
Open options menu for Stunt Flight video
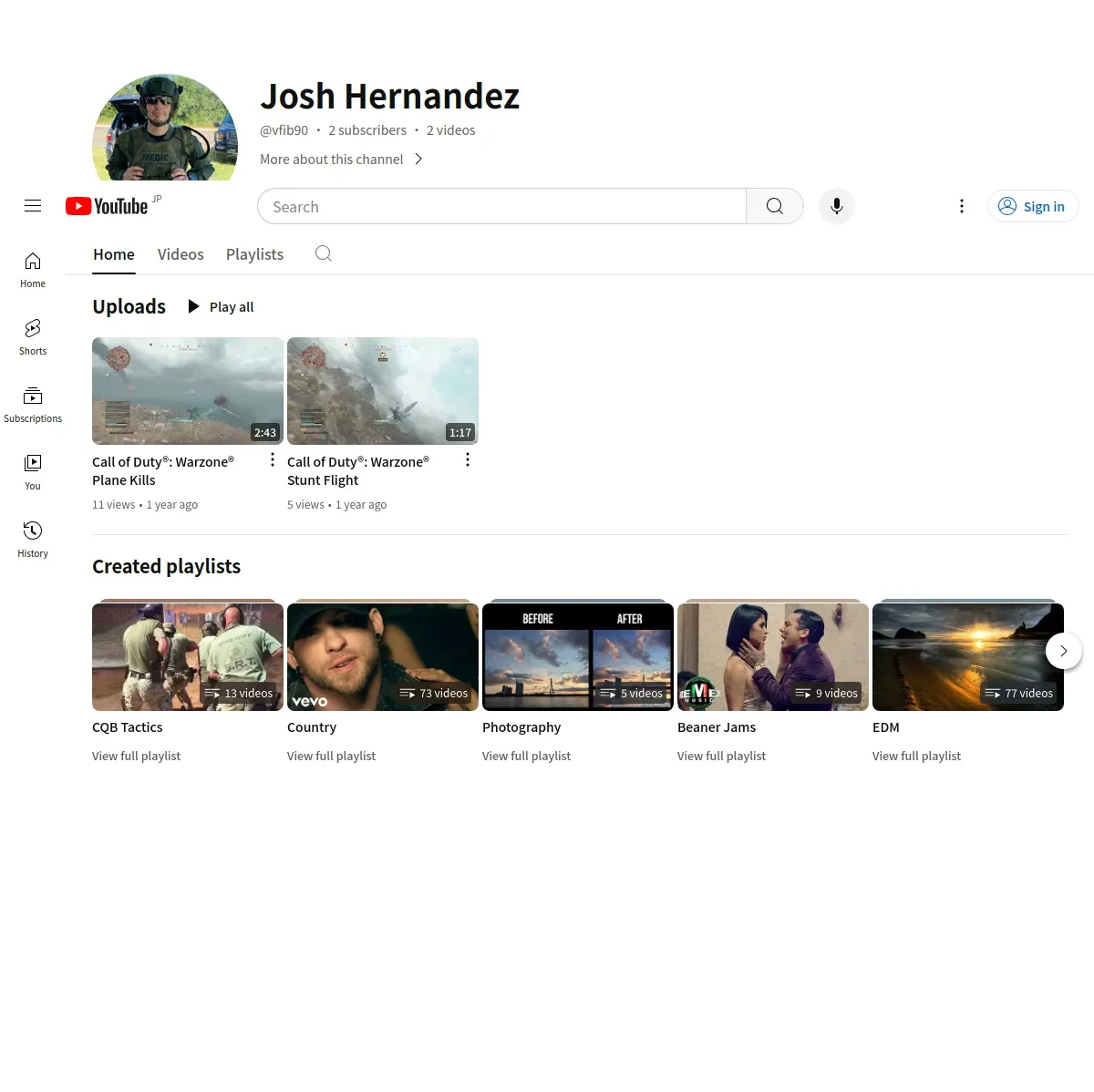coord(468,459)
